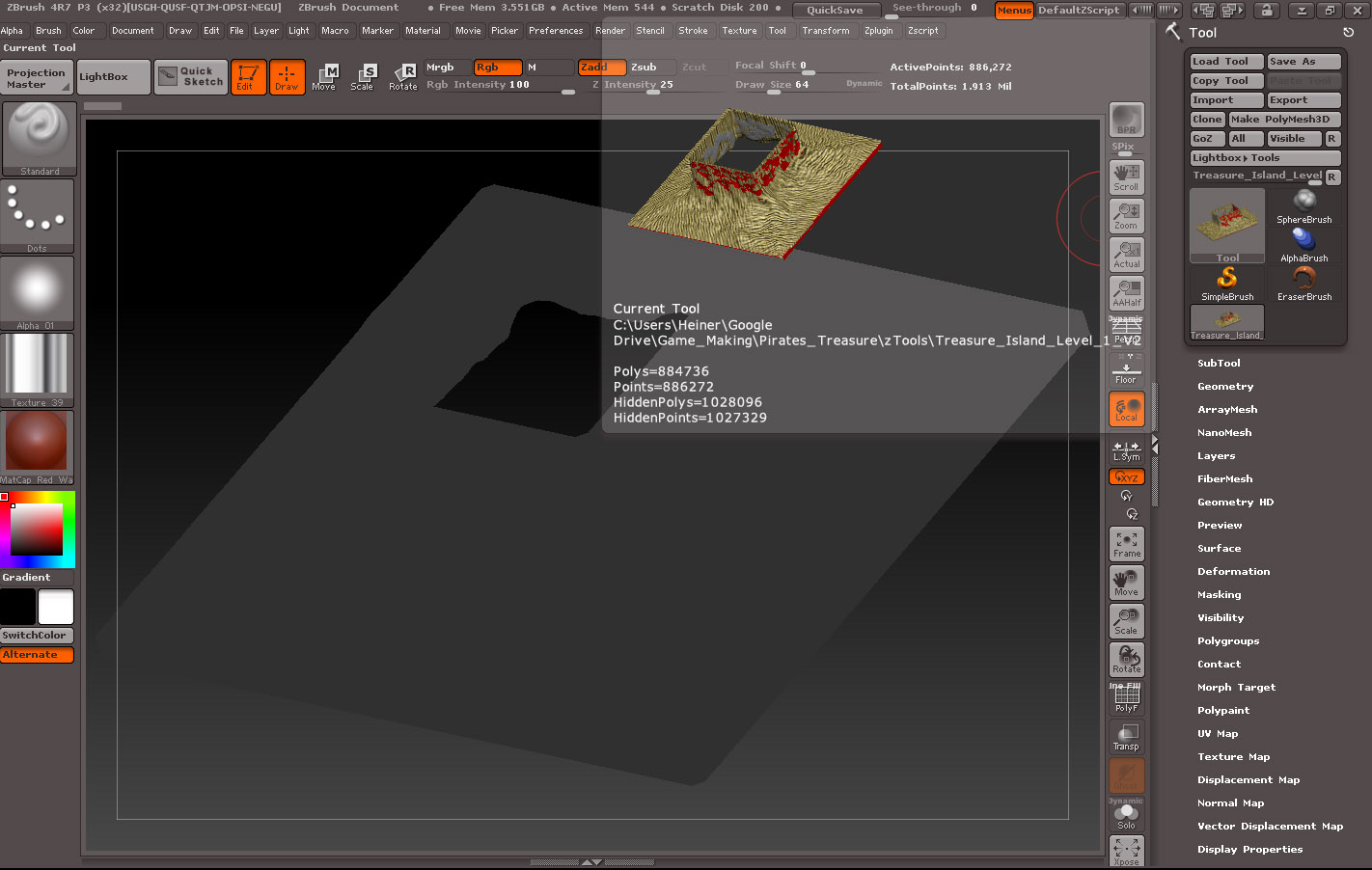Click the Xpose icon on the right shelf

pos(1126,851)
